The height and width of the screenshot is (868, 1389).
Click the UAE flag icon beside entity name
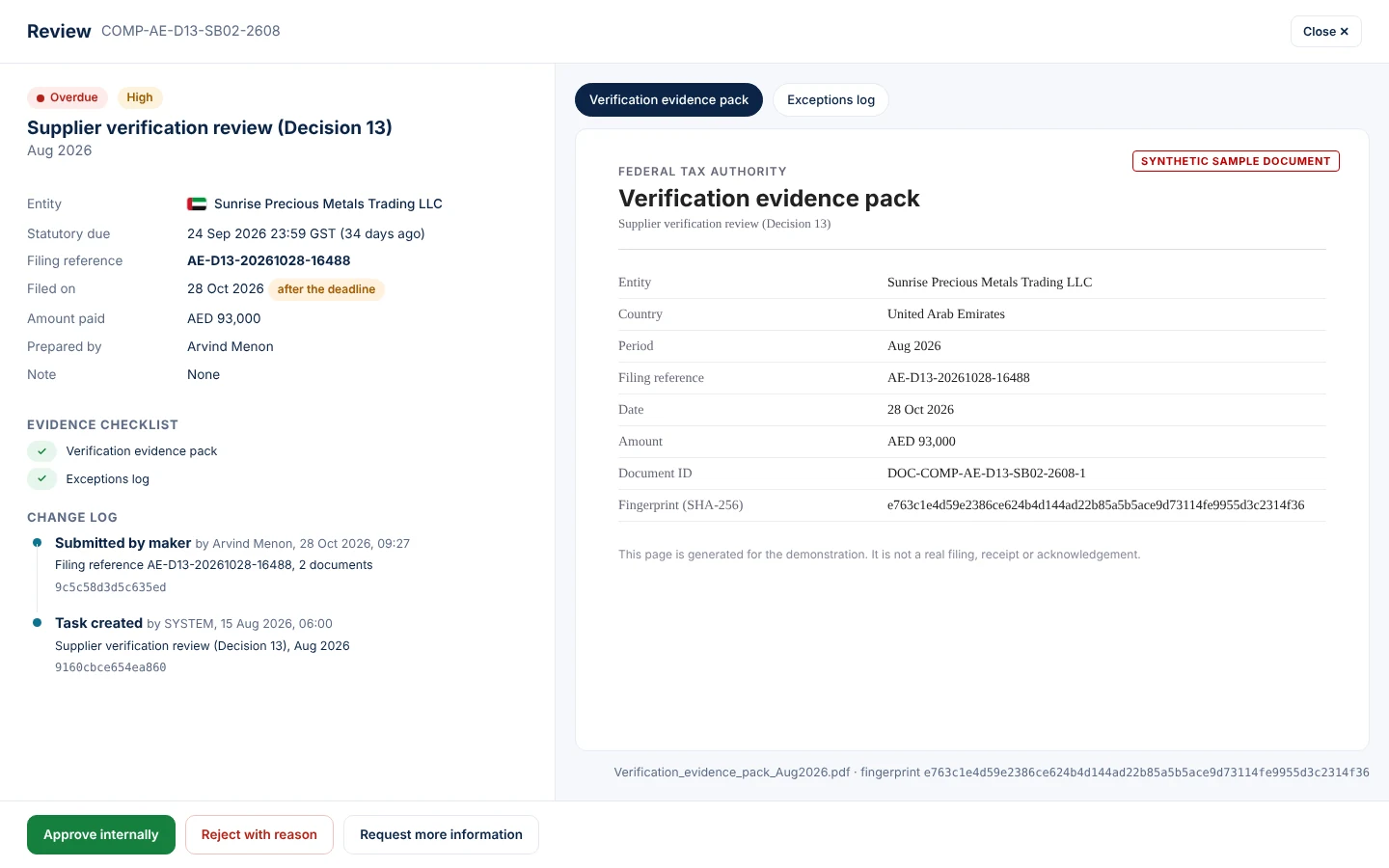tap(197, 203)
